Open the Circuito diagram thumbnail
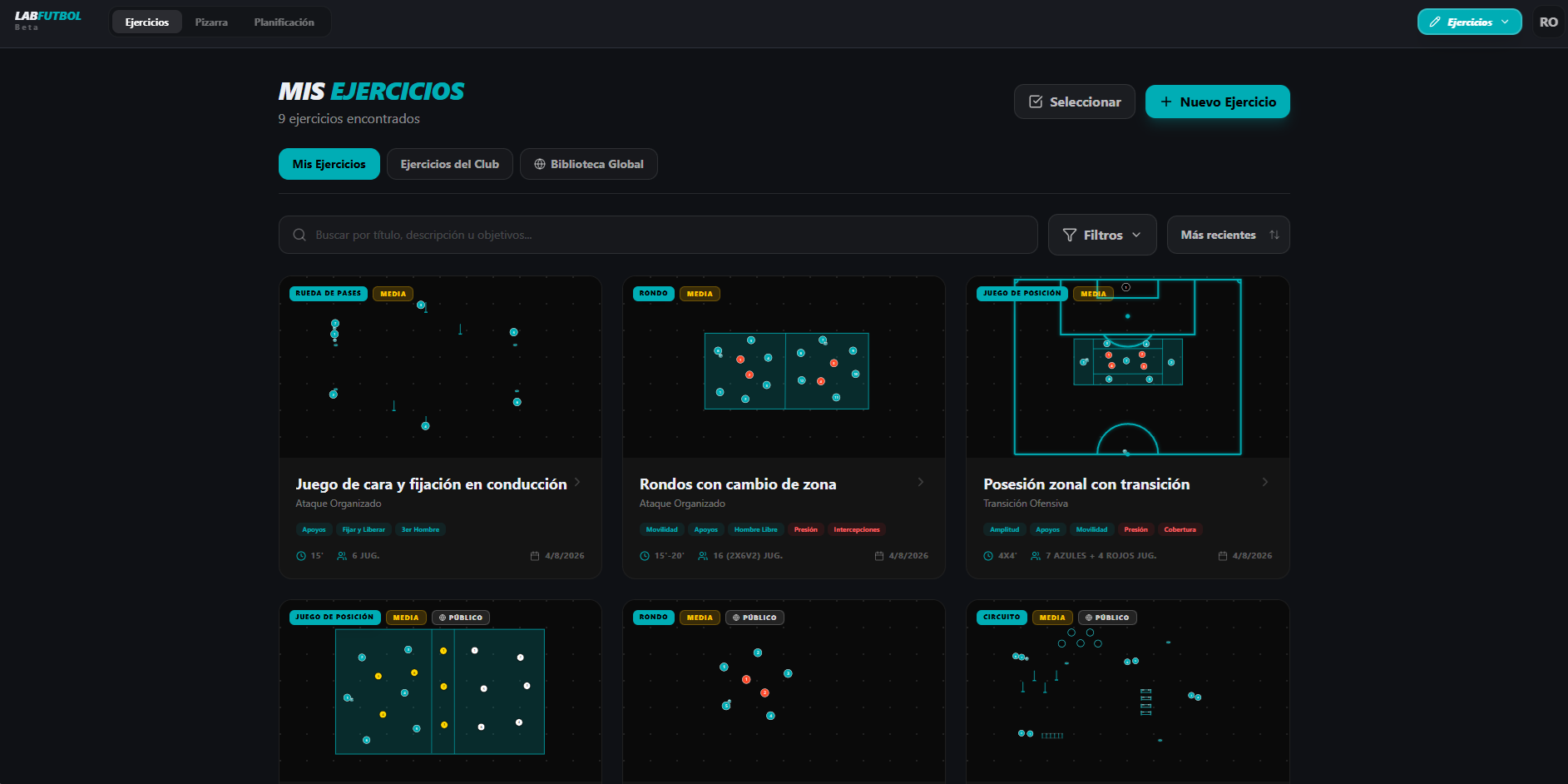Screen dimensions: 1568x784 tap(1127, 692)
